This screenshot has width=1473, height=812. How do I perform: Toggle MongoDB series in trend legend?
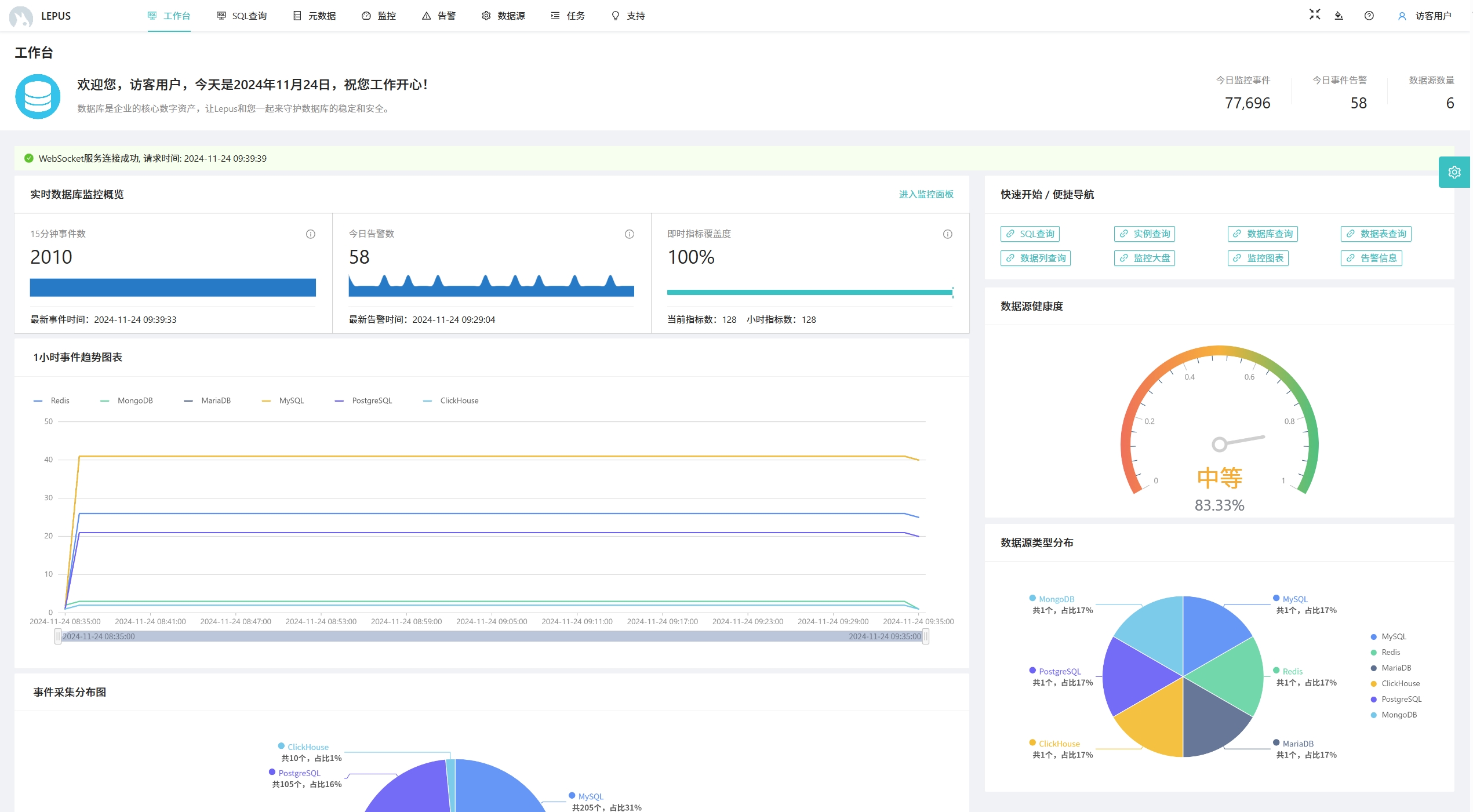(x=126, y=400)
